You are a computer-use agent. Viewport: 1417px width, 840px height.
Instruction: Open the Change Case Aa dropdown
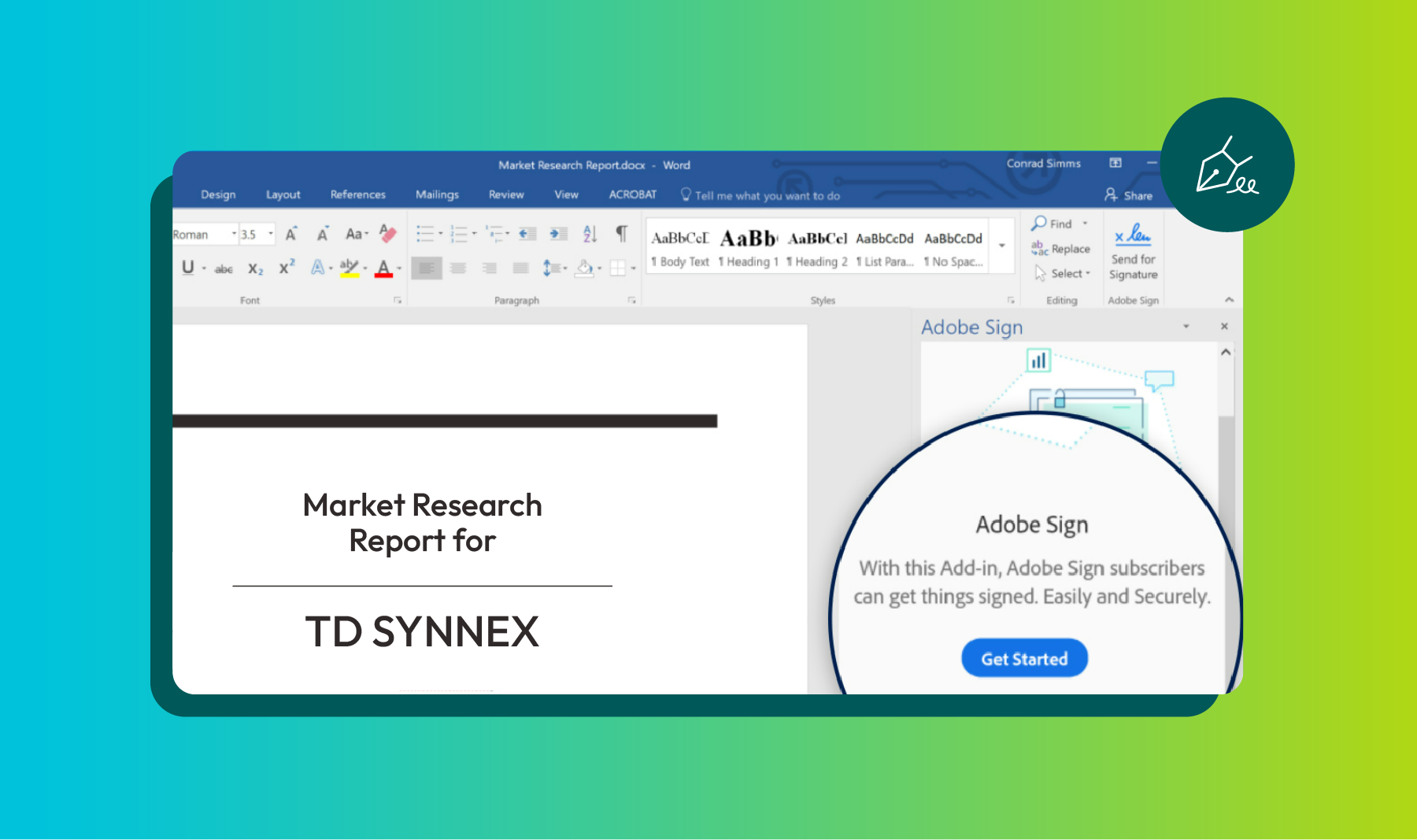coord(357,234)
